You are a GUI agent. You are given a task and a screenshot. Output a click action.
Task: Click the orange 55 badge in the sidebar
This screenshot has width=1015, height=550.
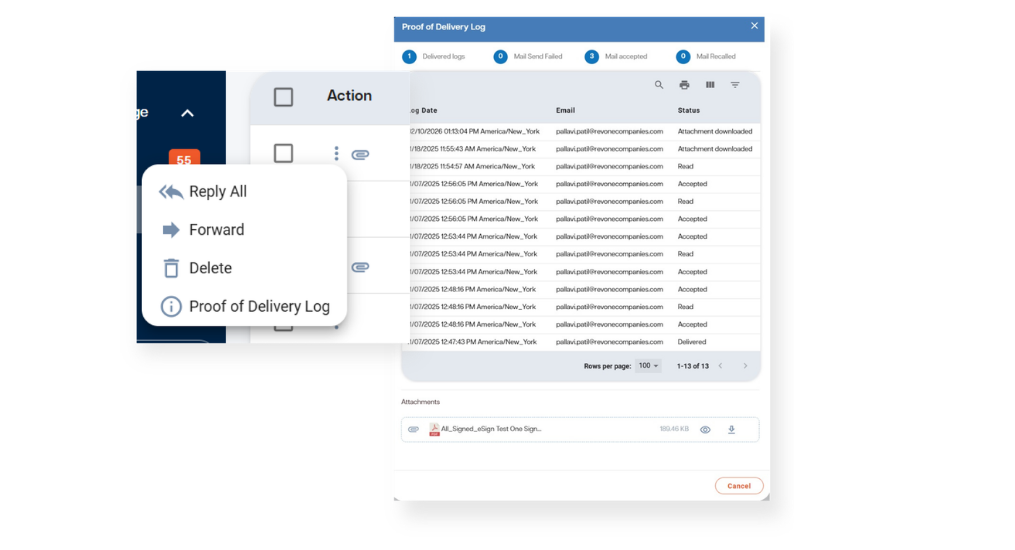[184, 159]
